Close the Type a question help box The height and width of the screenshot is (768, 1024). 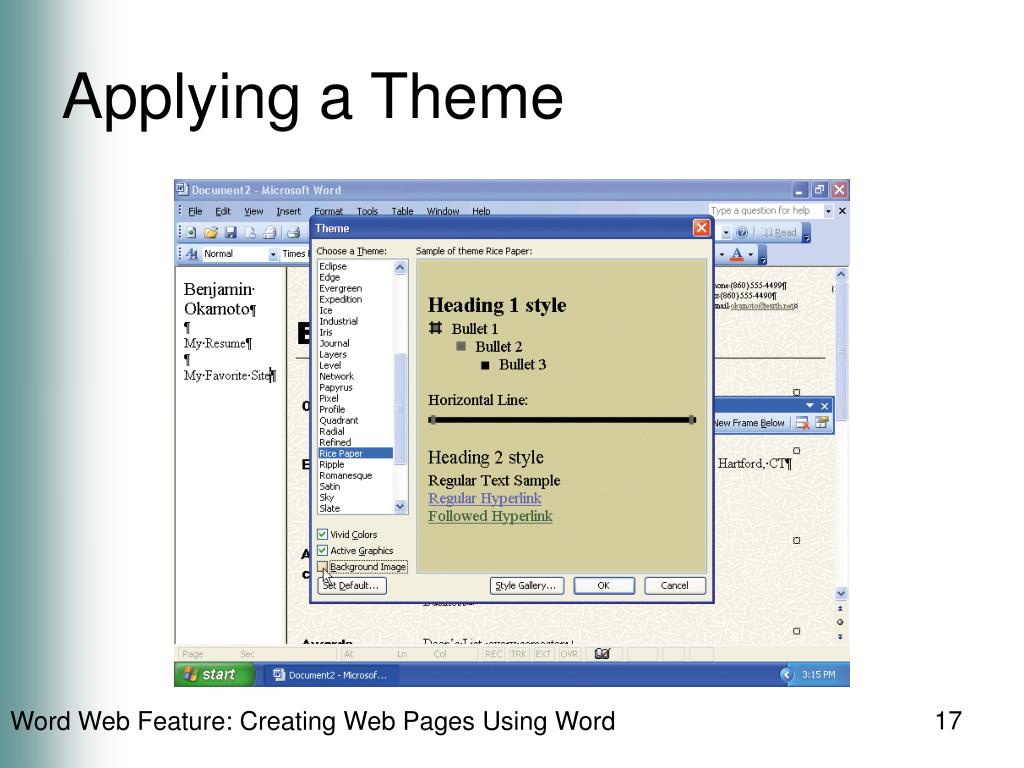(842, 211)
